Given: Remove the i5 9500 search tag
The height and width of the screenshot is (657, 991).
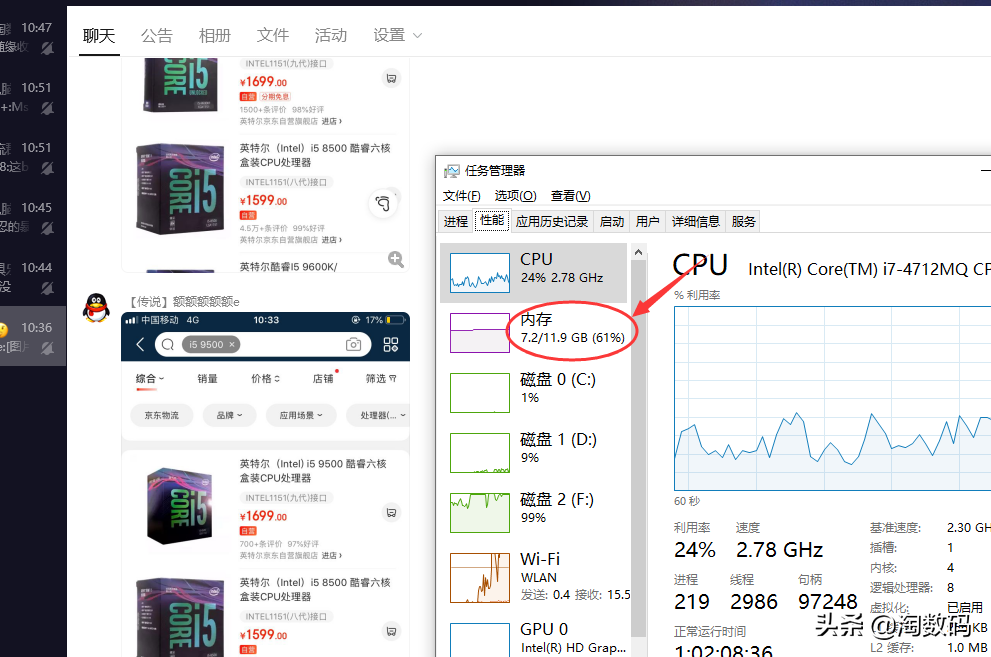Looking at the screenshot, I should point(232,344).
